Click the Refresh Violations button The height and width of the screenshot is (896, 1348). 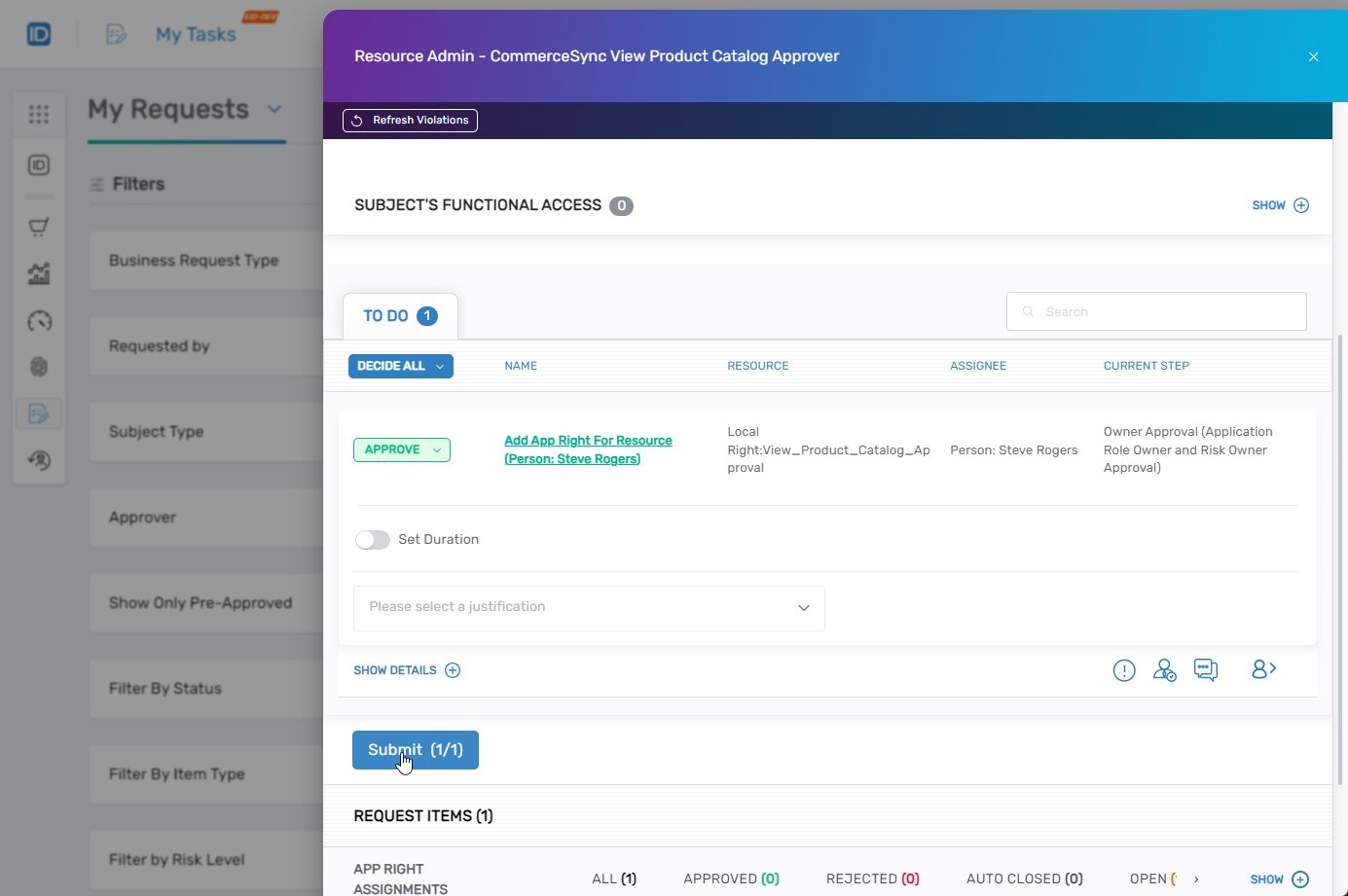(410, 121)
